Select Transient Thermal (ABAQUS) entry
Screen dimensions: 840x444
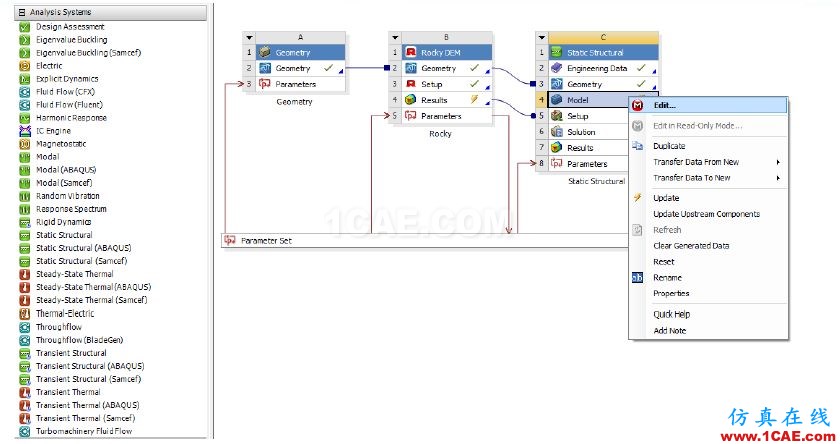tap(87, 405)
